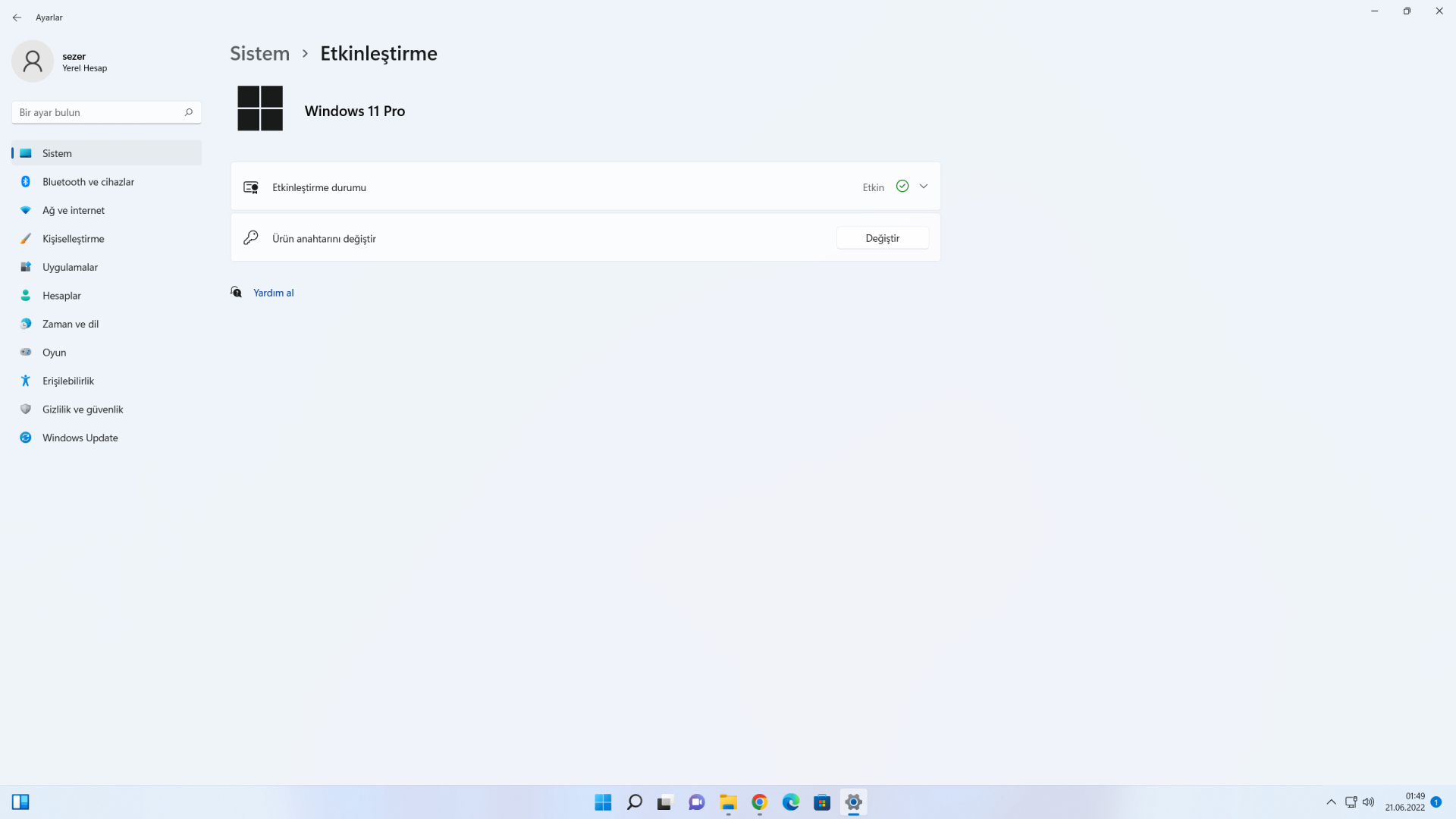The height and width of the screenshot is (819, 1456).
Task: Open Windows Update section
Action: click(80, 438)
